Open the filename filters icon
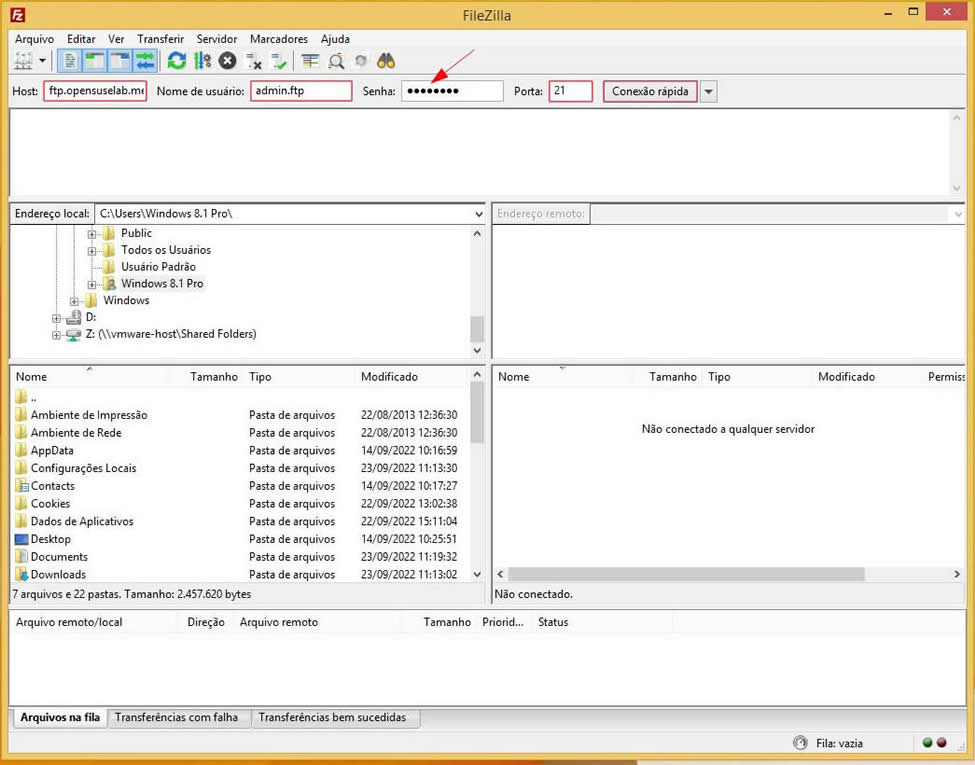 point(311,61)
